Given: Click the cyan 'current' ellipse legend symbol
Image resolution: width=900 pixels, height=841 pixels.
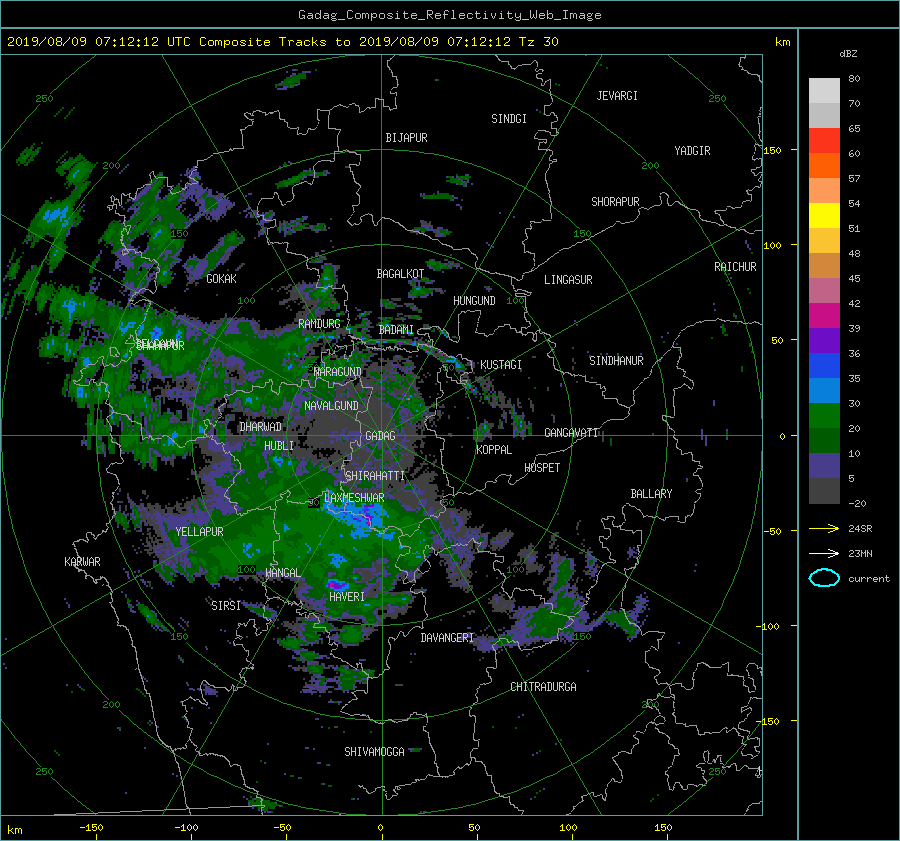Looking at the screenshot, I should pyautogui.click(x=824, y=578).
